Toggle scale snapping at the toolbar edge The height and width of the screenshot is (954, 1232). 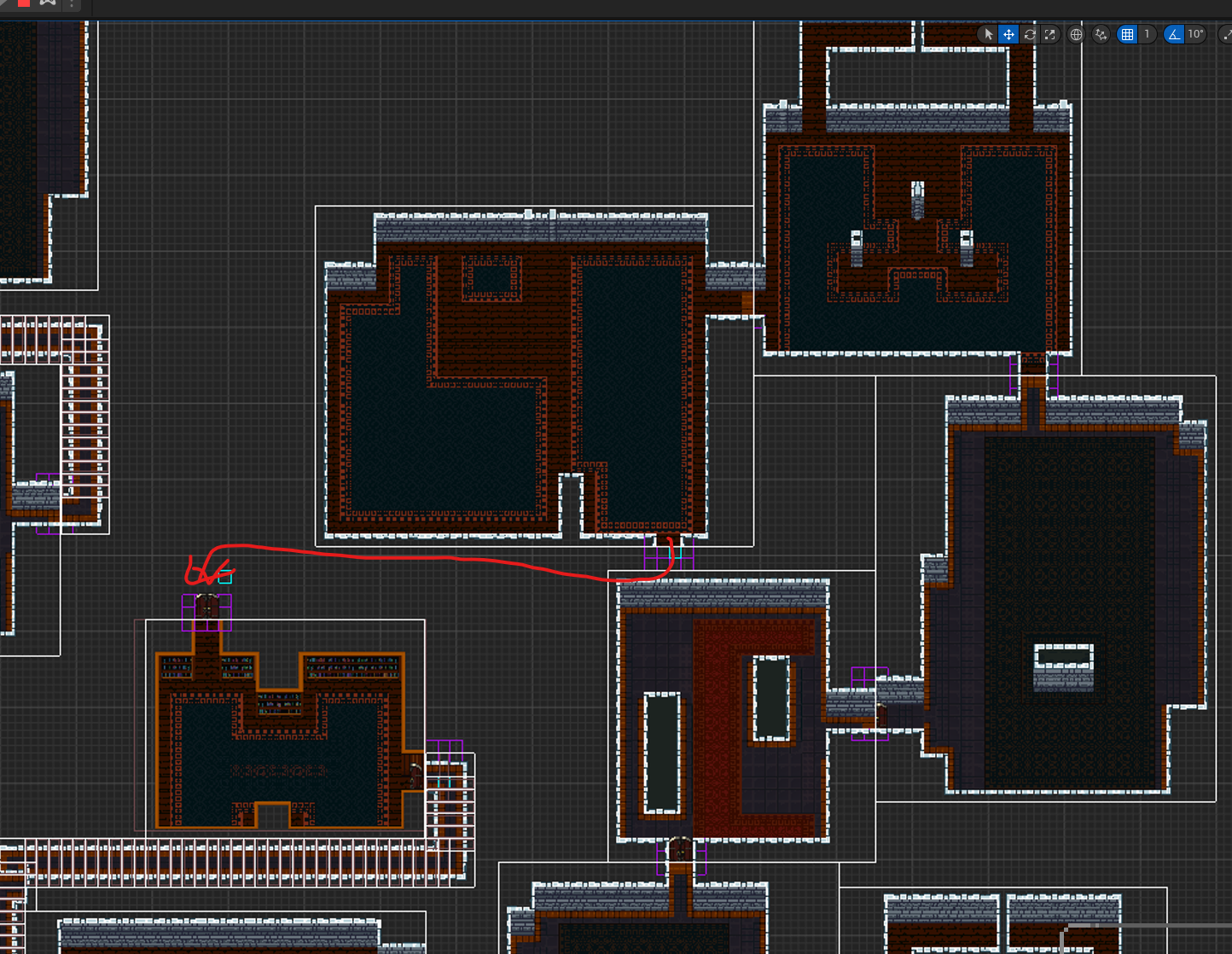click(x=1226, y=34)
